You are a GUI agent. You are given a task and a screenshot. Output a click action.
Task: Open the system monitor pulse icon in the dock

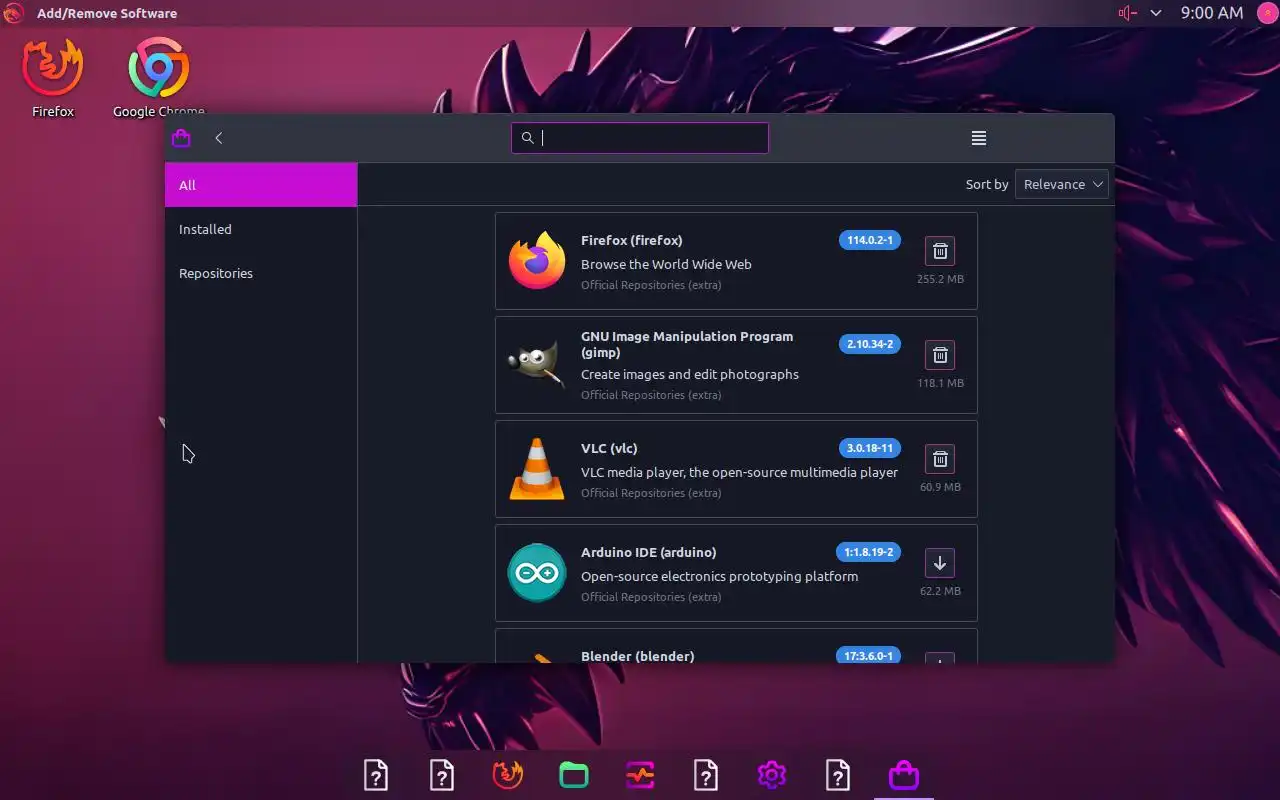coord(640,775)
